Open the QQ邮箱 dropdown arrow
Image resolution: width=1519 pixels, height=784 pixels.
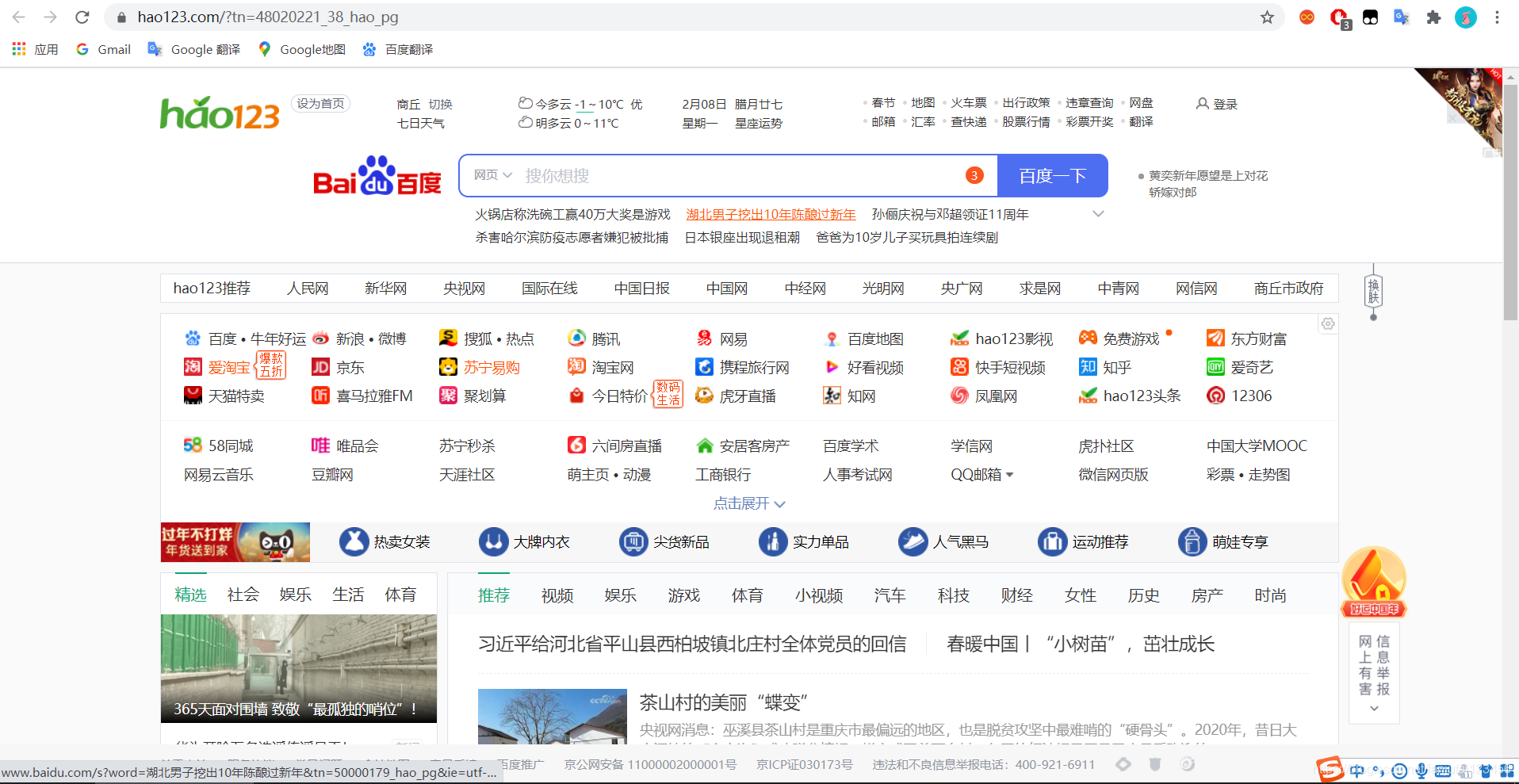[1009, 475]
